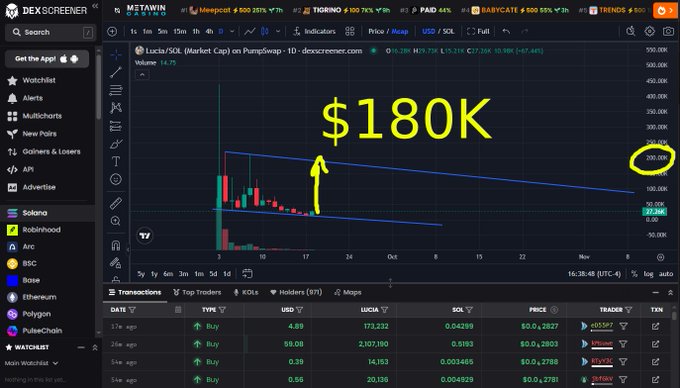Screen dimensions: 680x388
Task: Open chart settings gear icon
Action: tap(650, 31)
